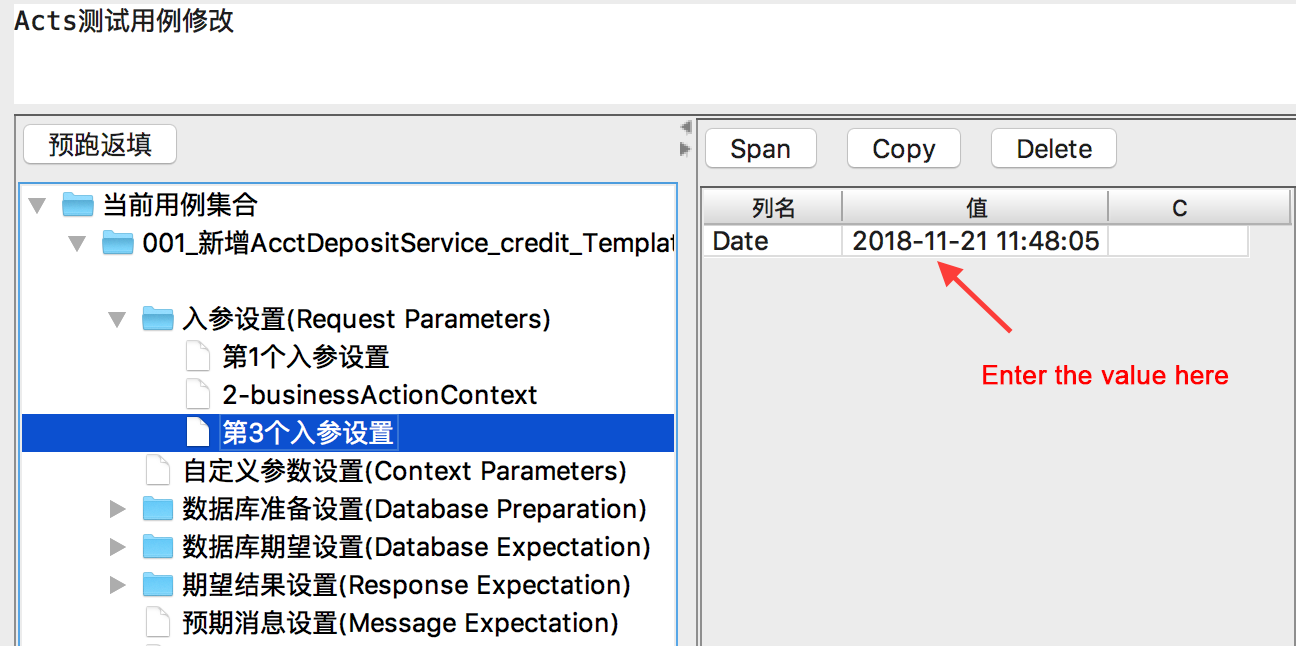Click the 数据库准备设置 folder icon
Image resolution: width=1296 pixels, height=646 pixels.
[158, 509]
